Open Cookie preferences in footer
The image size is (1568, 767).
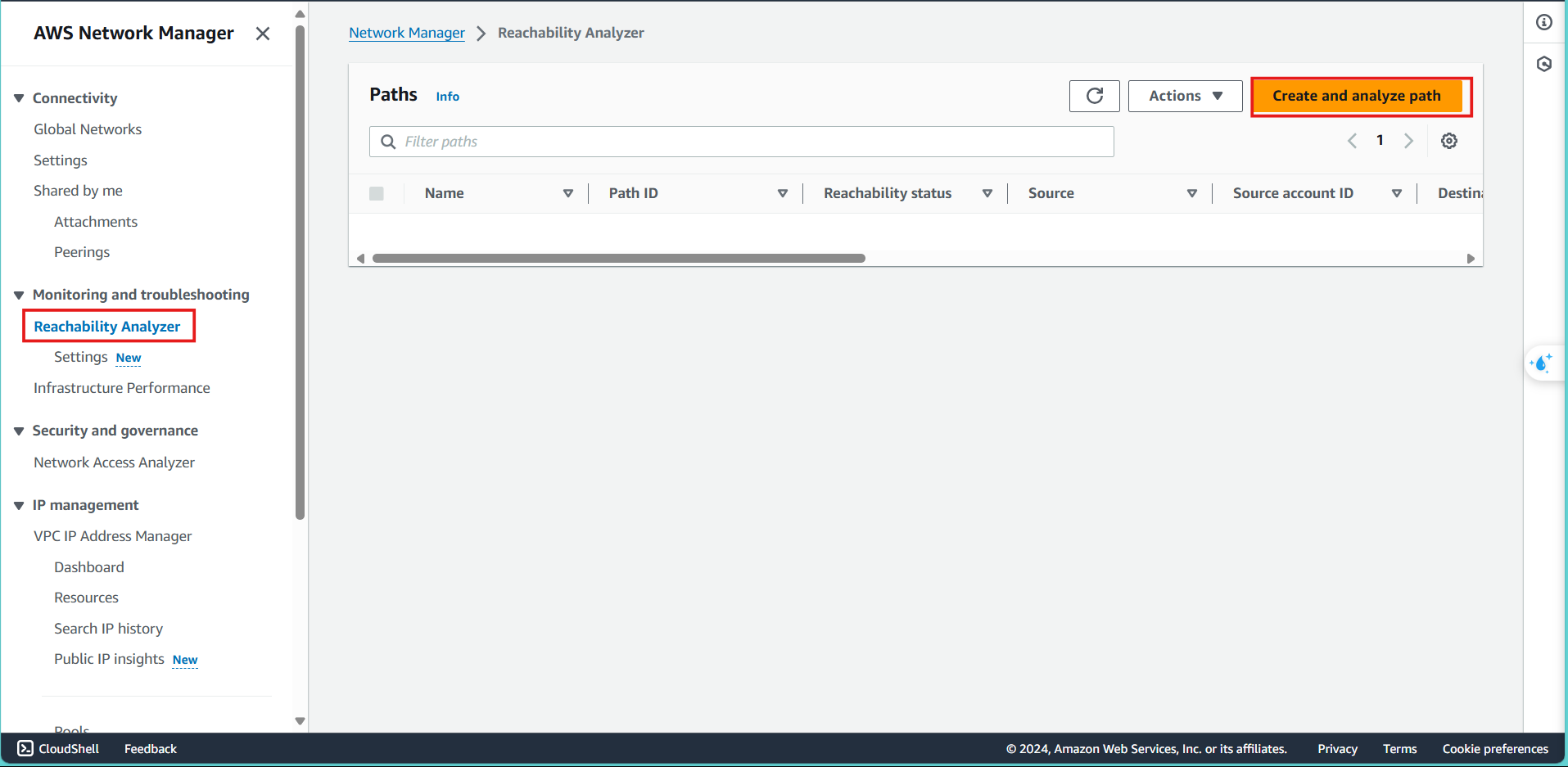(1495, 749)
